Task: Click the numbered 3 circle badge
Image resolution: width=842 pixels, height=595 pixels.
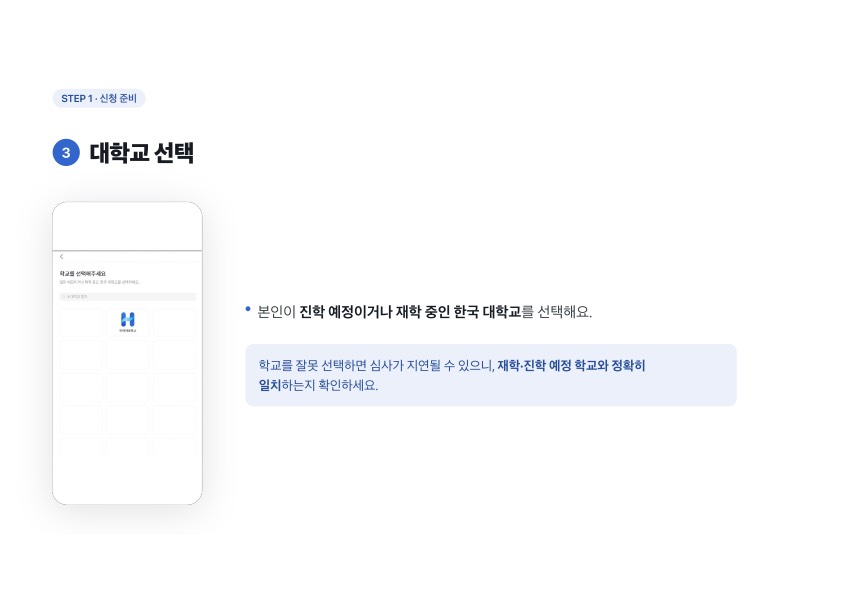Action: (x=66, y=153)
